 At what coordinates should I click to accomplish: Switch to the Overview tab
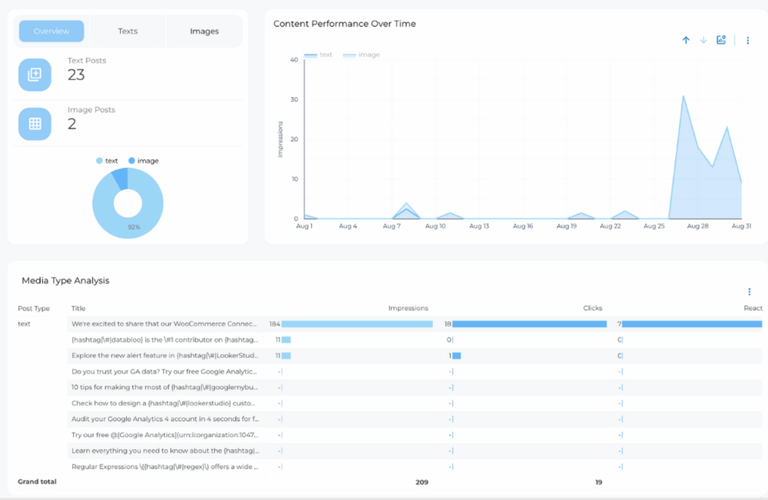(51, 31)
